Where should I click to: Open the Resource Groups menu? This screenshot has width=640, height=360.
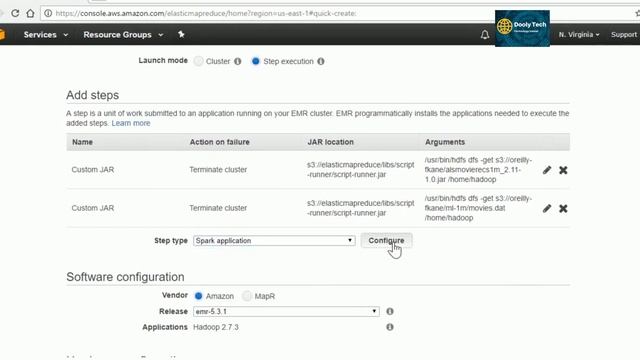pyautogui.click(x=123, y=35)
